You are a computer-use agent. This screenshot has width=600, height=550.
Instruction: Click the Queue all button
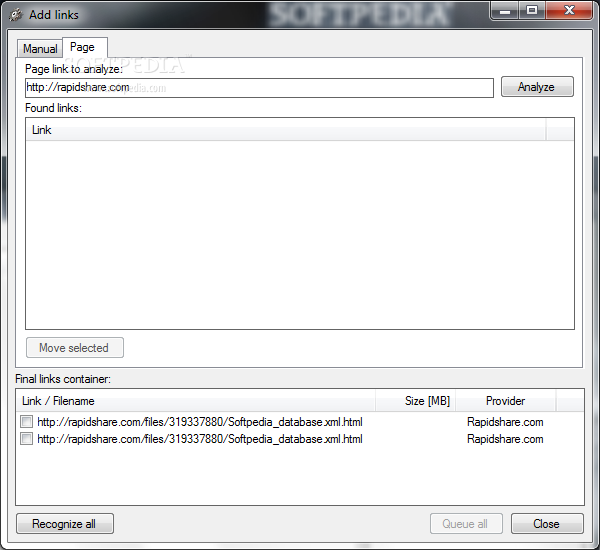[466, 524]
